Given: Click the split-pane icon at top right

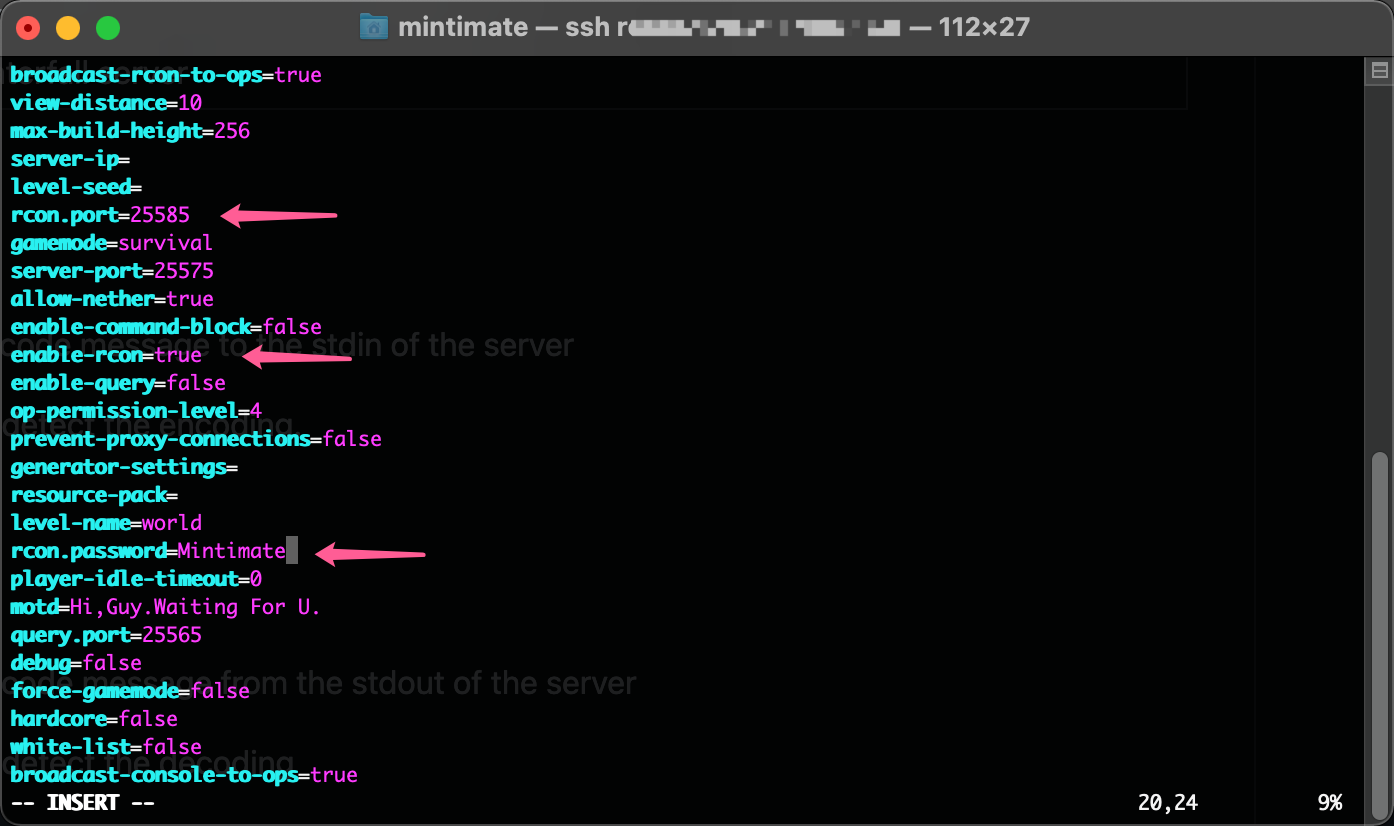Looking at the screenshot, I should pyautogui.click(x=1378, y=70).
